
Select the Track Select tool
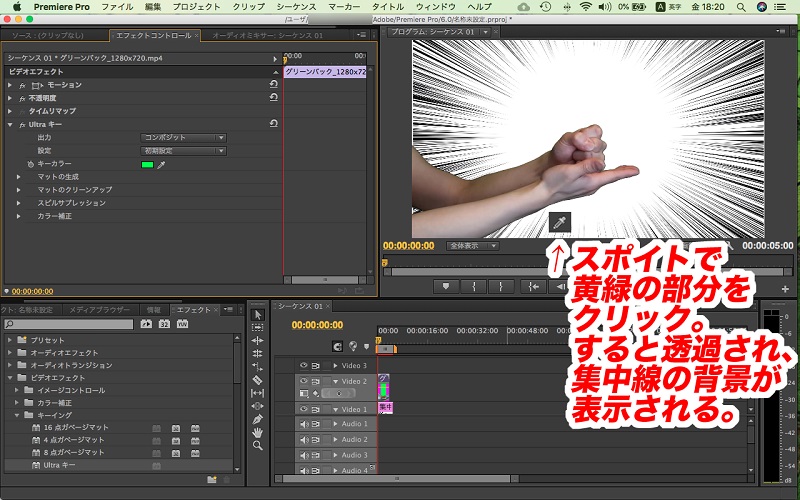pyautogui.click(x=258, y=328)
